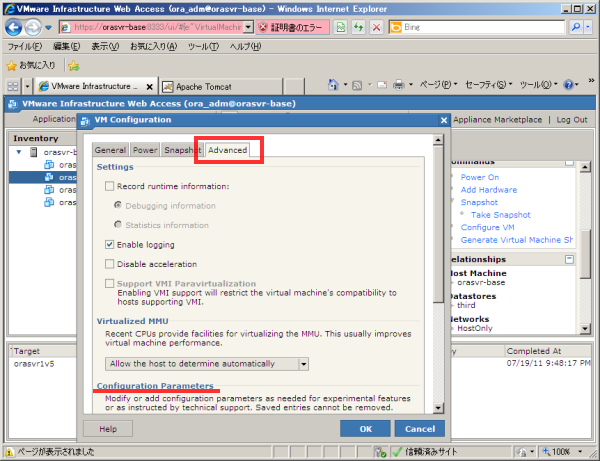The width and height of the screenshot is (600, 461).
Task: Switch to the General tab
Action: pyautogui.click(x=110, y=150)
